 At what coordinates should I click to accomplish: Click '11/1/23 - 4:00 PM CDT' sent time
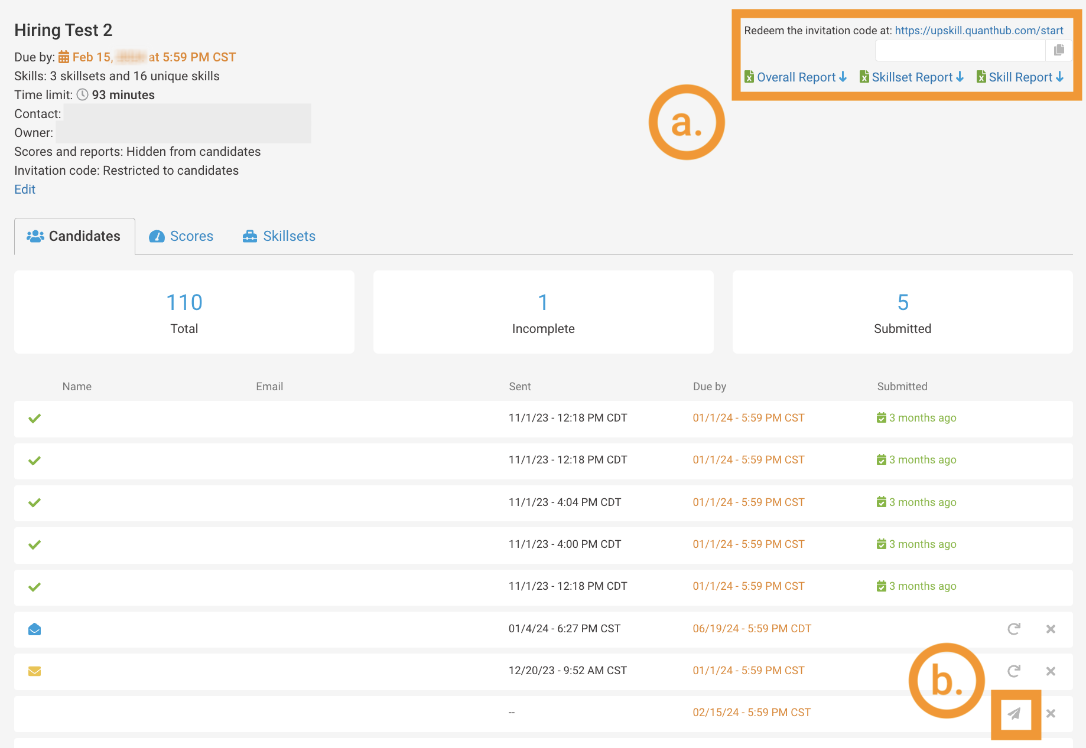564,544
